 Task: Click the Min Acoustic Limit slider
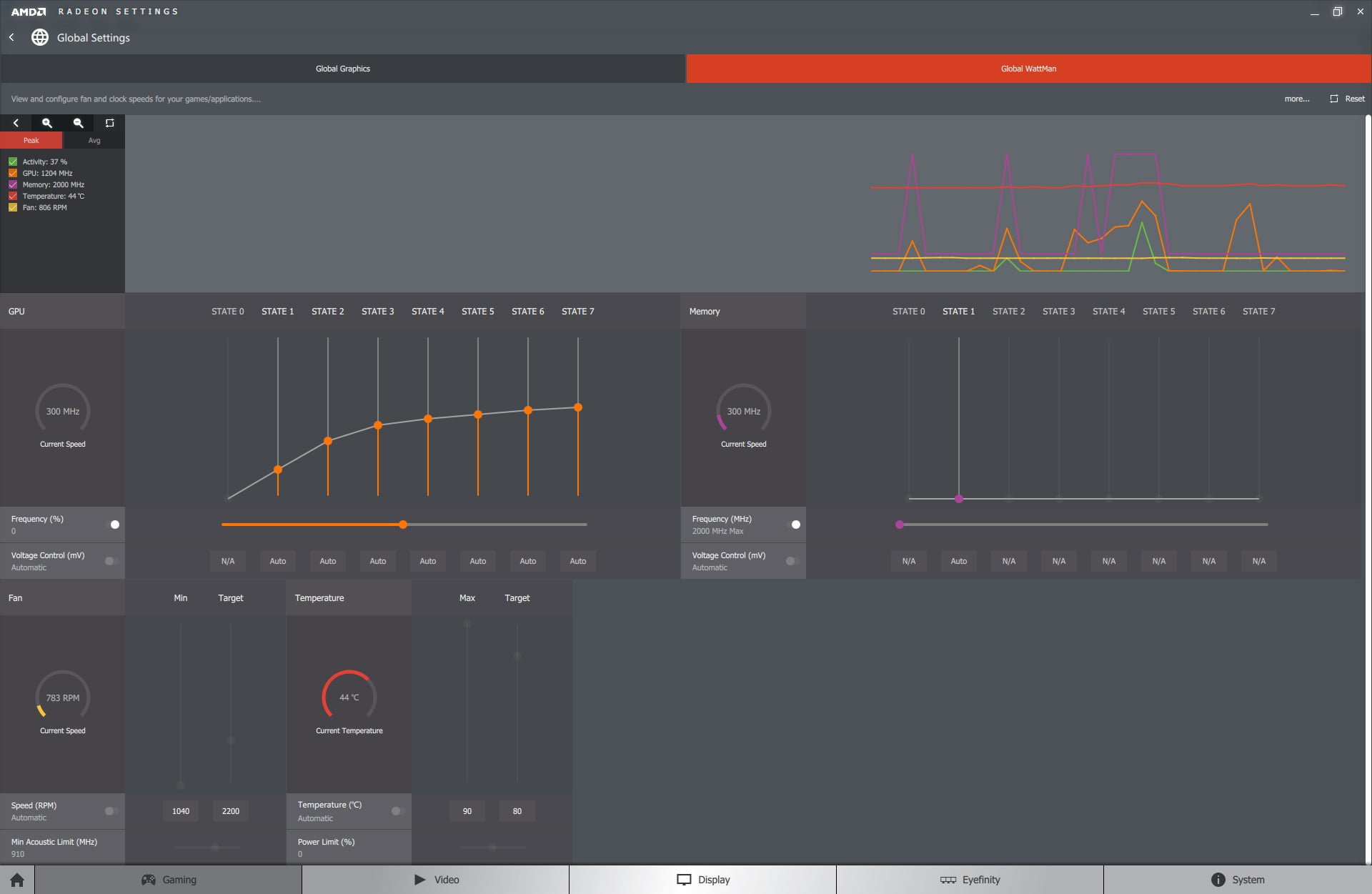click(x=207, y=848)
